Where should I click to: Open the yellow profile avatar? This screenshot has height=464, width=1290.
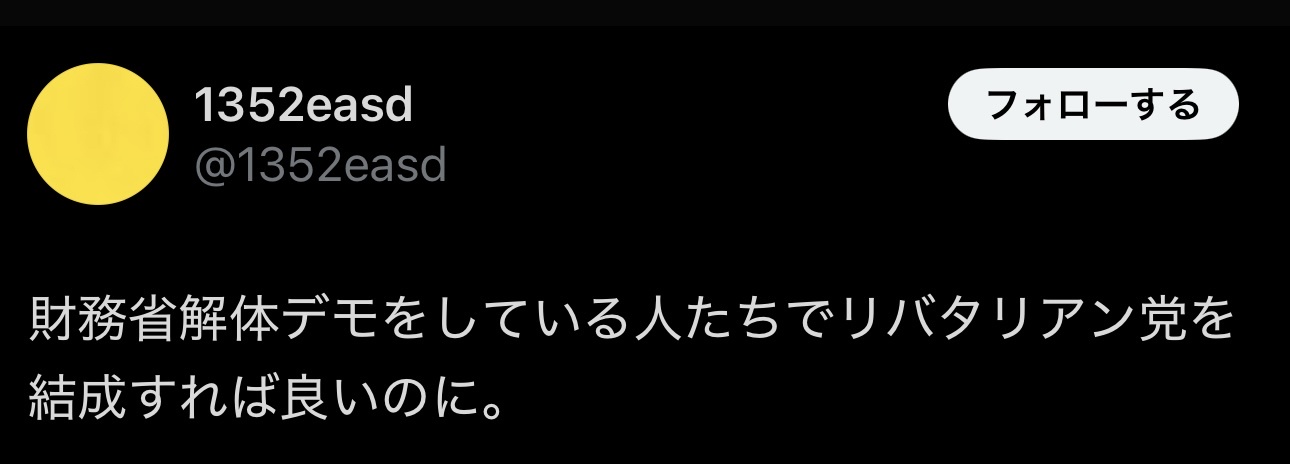(x=98, y=134)
